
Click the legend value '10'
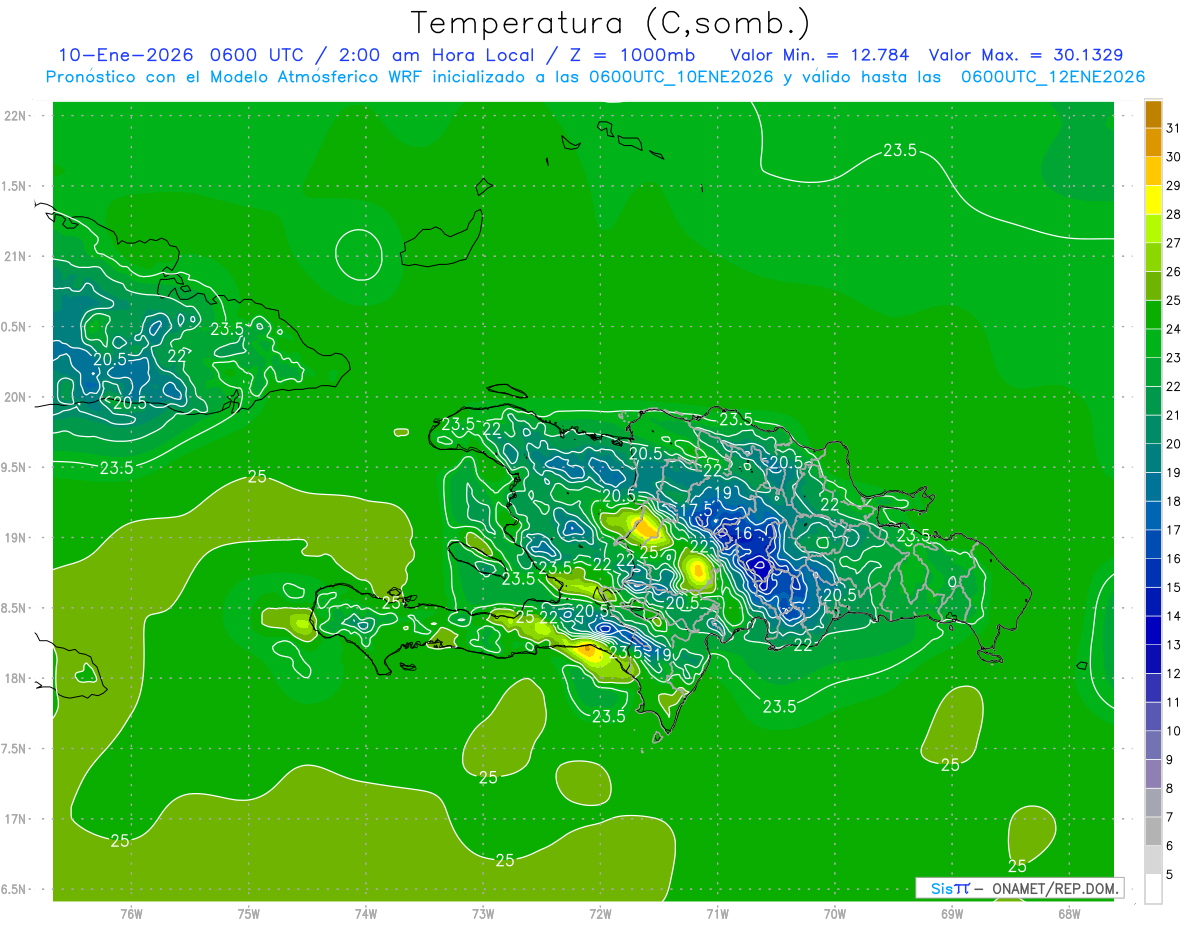pos(1173,731)
